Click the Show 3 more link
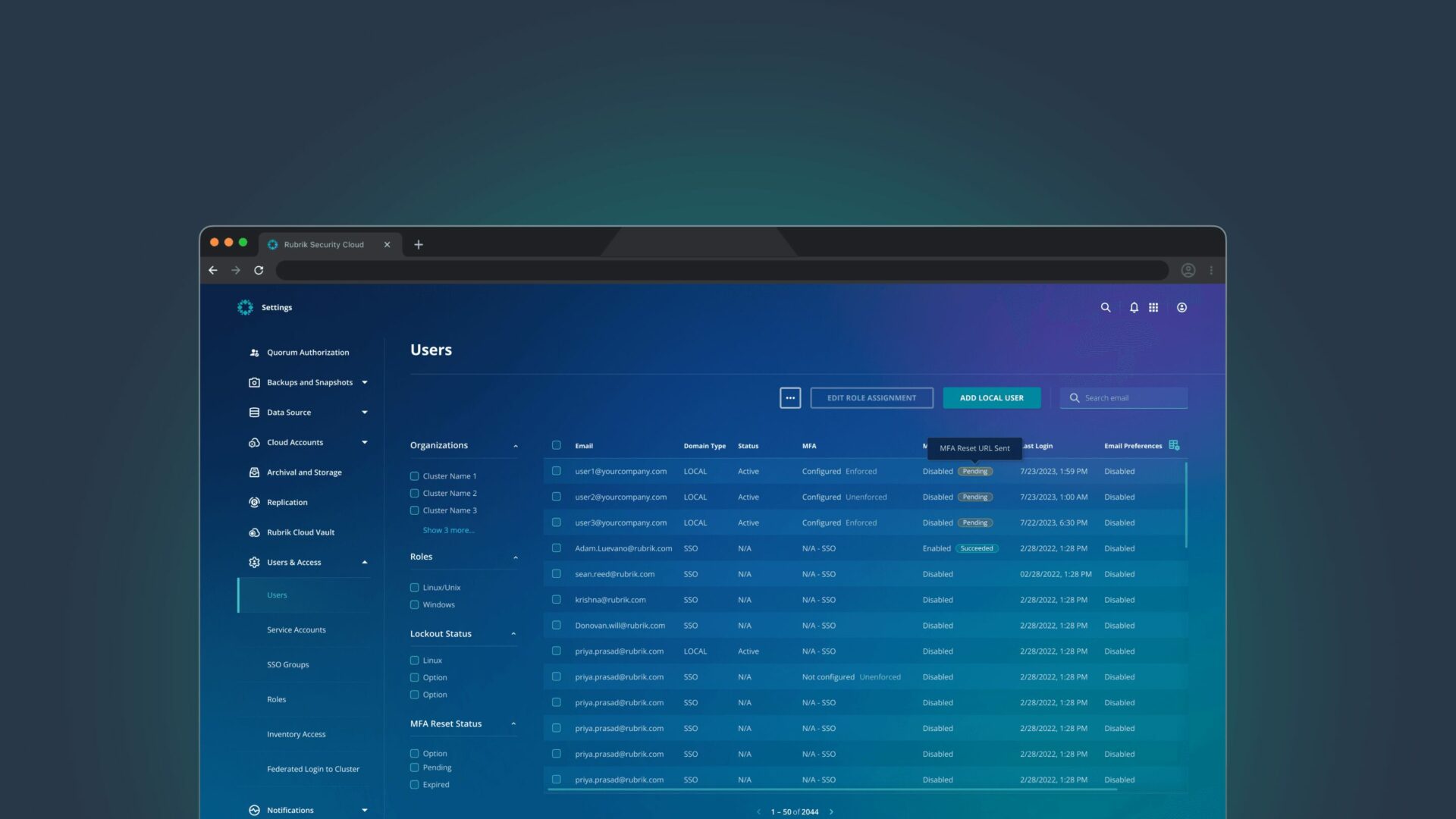Viewport: 1456px width, 819px height. (448, 530)
